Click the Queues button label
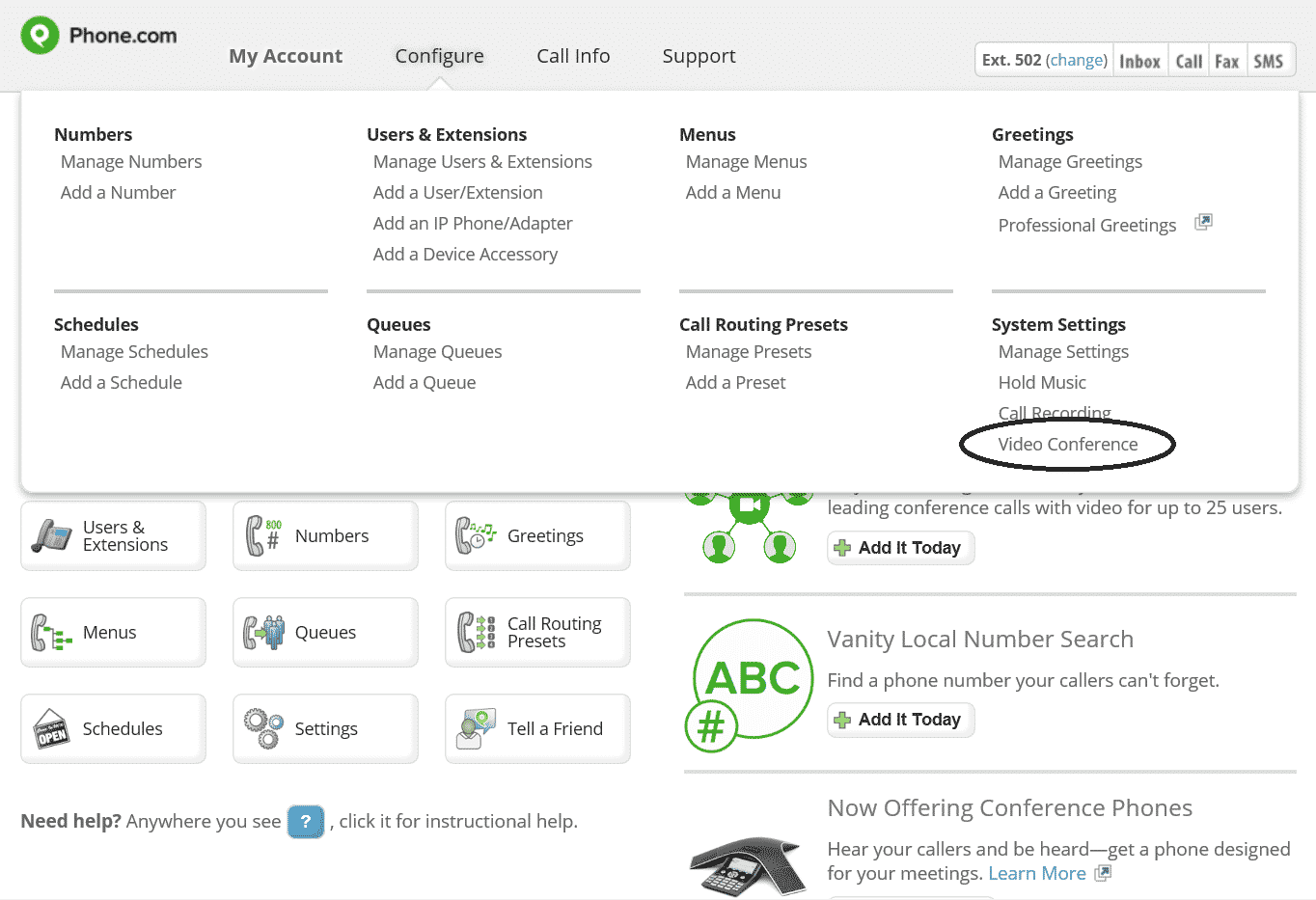 [325, 633]
